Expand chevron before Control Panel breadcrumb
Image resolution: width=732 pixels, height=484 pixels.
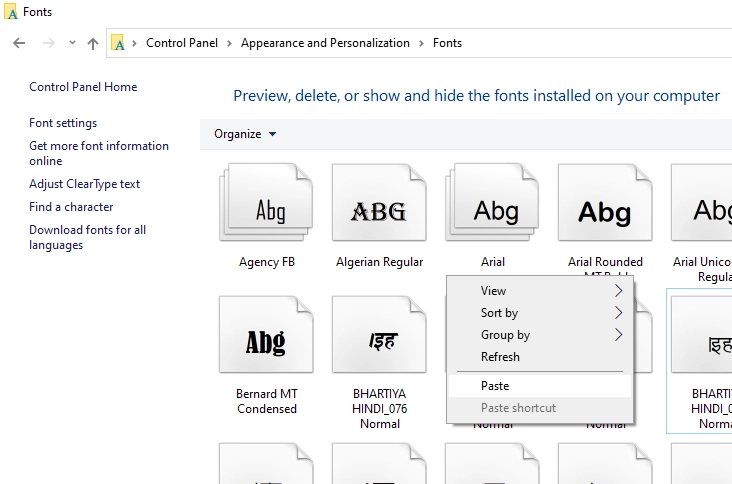[134, 43]
